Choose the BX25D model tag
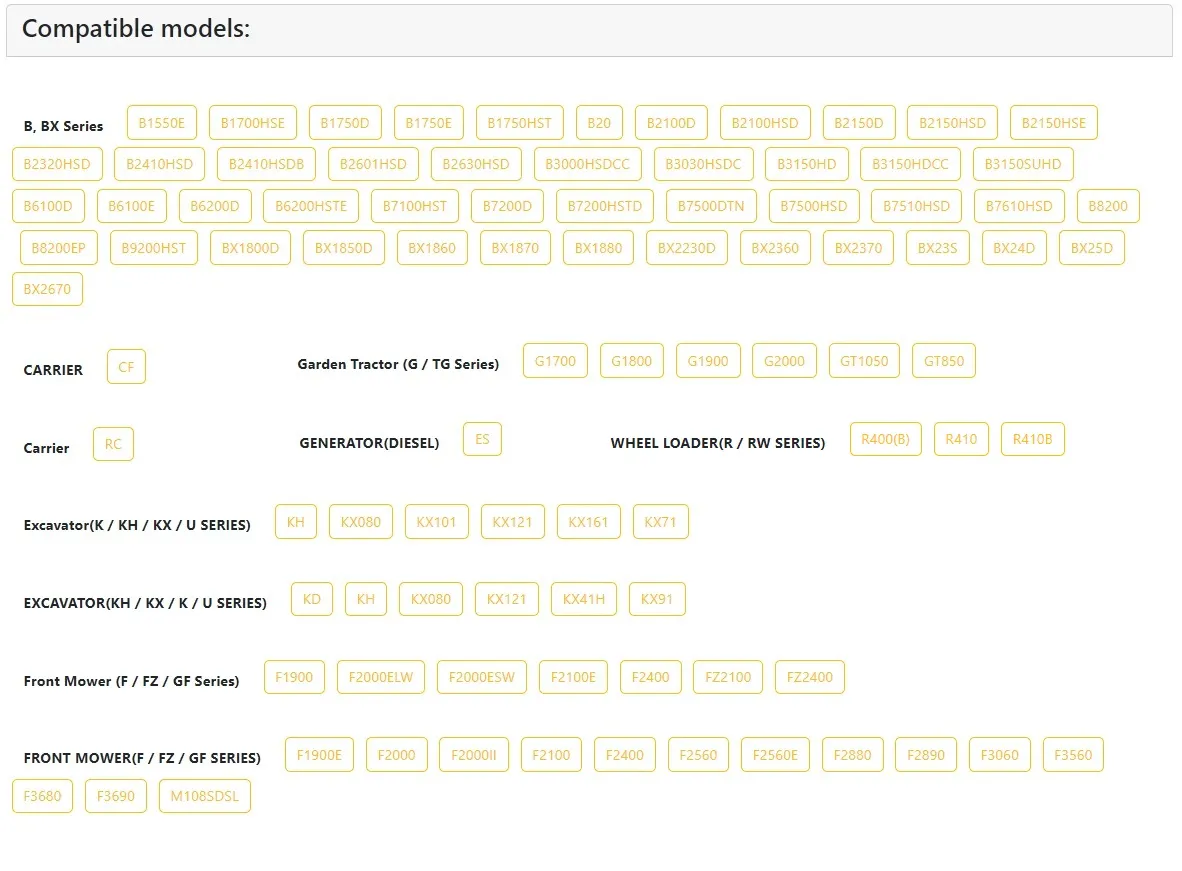The height and width of the screenshot is (871, 1182). [x=1092, y=248]
